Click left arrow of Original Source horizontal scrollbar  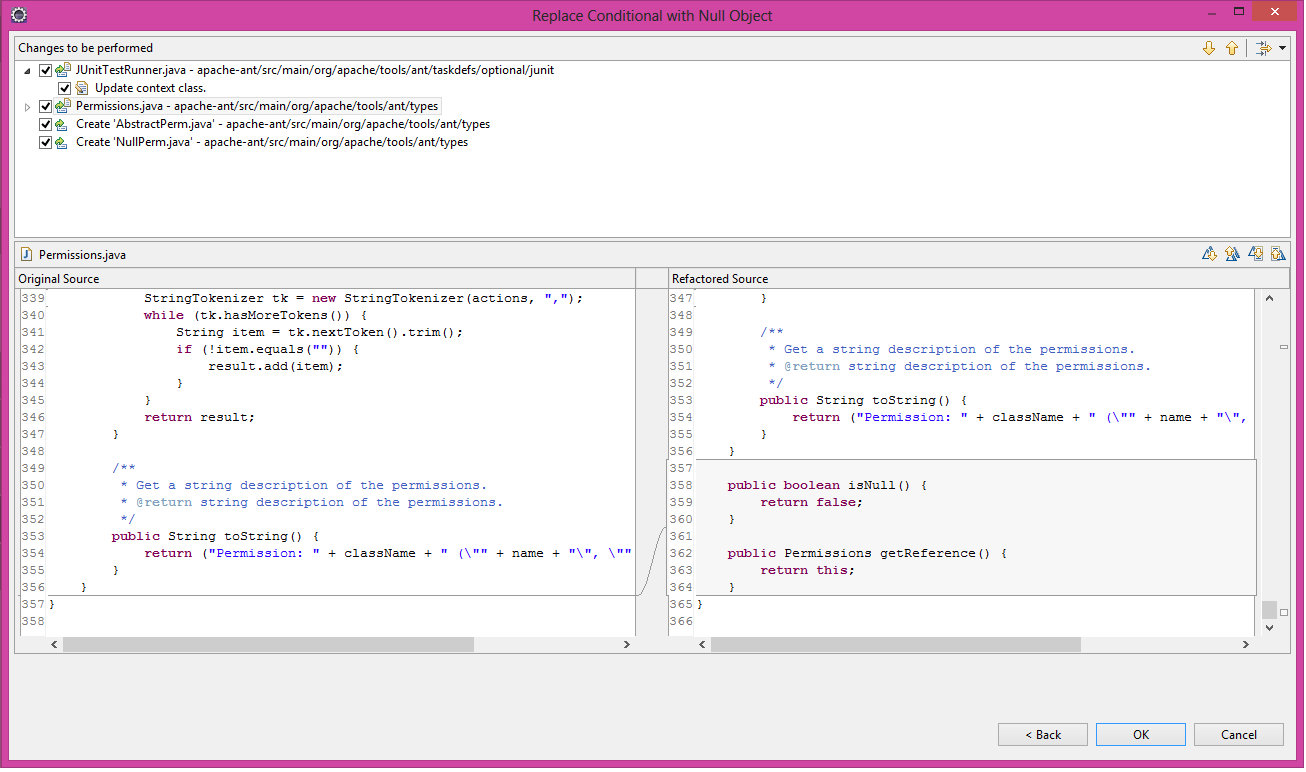pos(54,645)
